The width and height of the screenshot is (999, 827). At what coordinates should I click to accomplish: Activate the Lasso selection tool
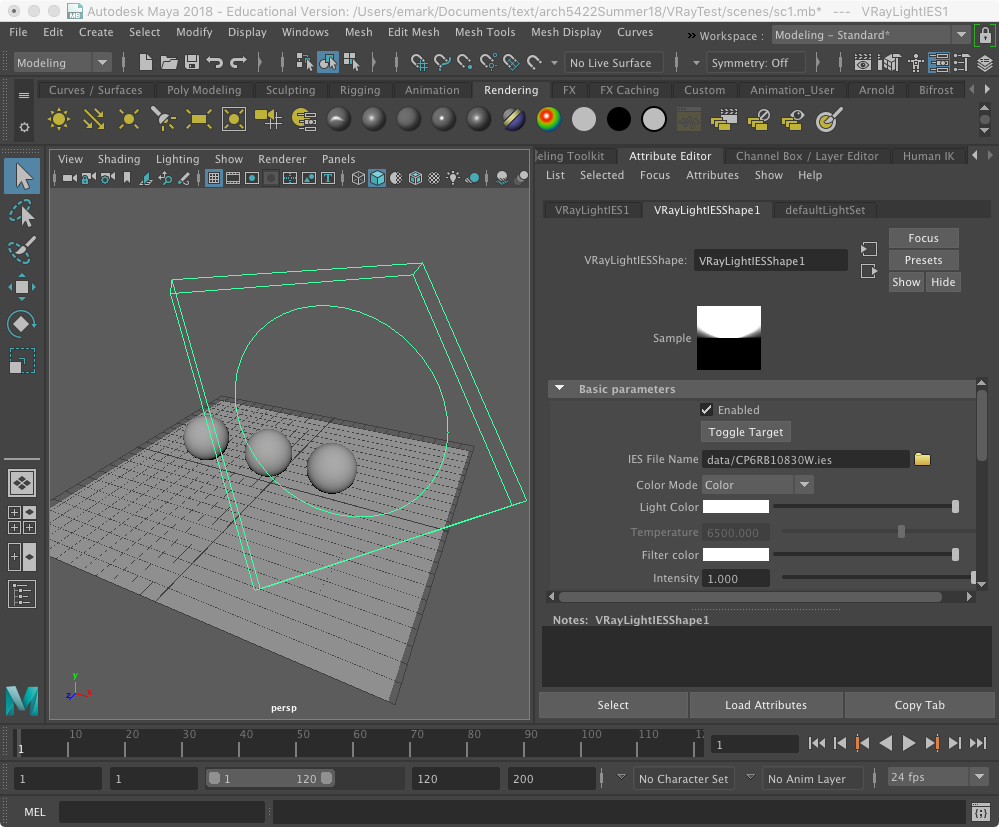pyautogui.click(x=22, y=213)
